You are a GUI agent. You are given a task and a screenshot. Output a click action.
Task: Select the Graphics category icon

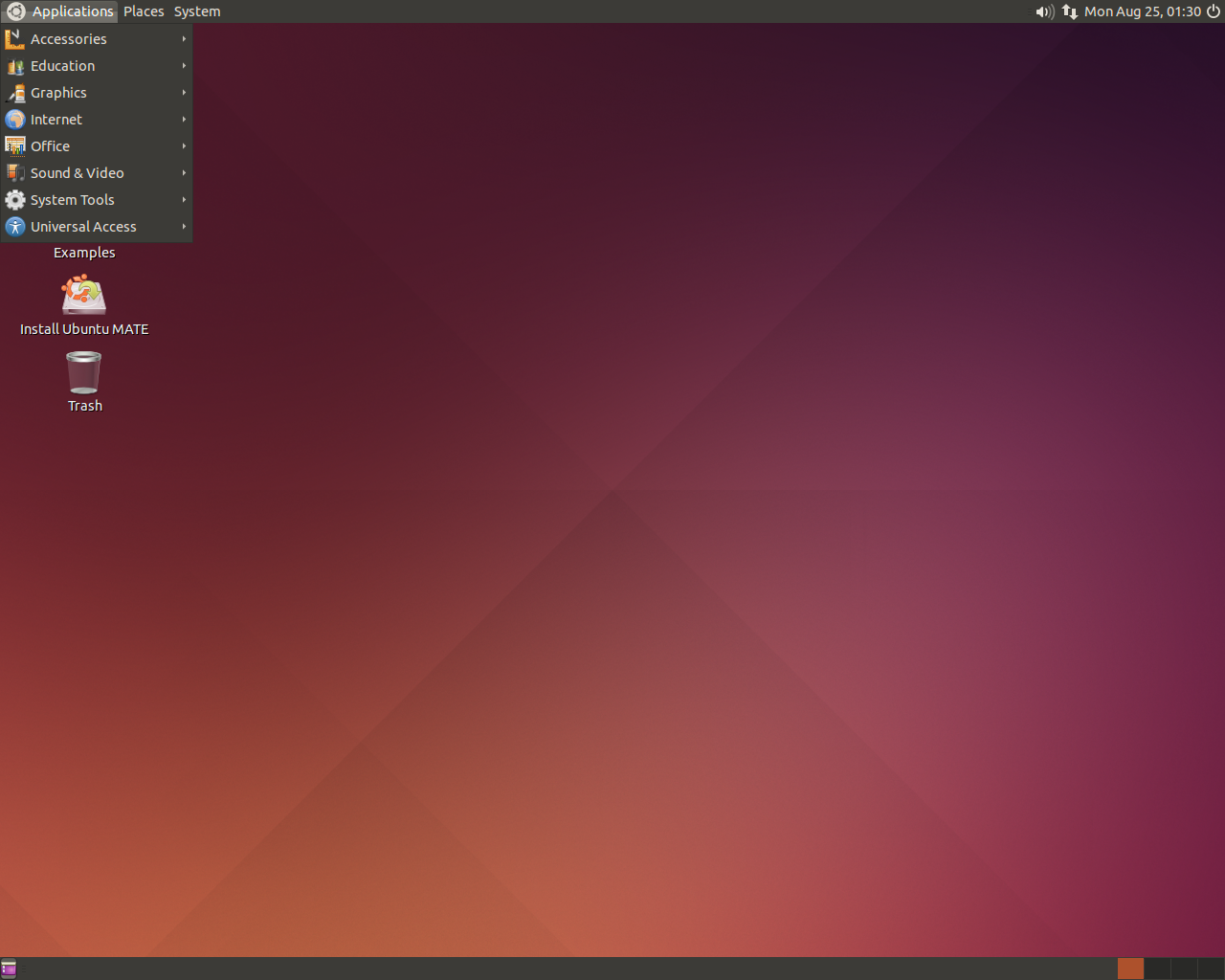pos(15,93)
